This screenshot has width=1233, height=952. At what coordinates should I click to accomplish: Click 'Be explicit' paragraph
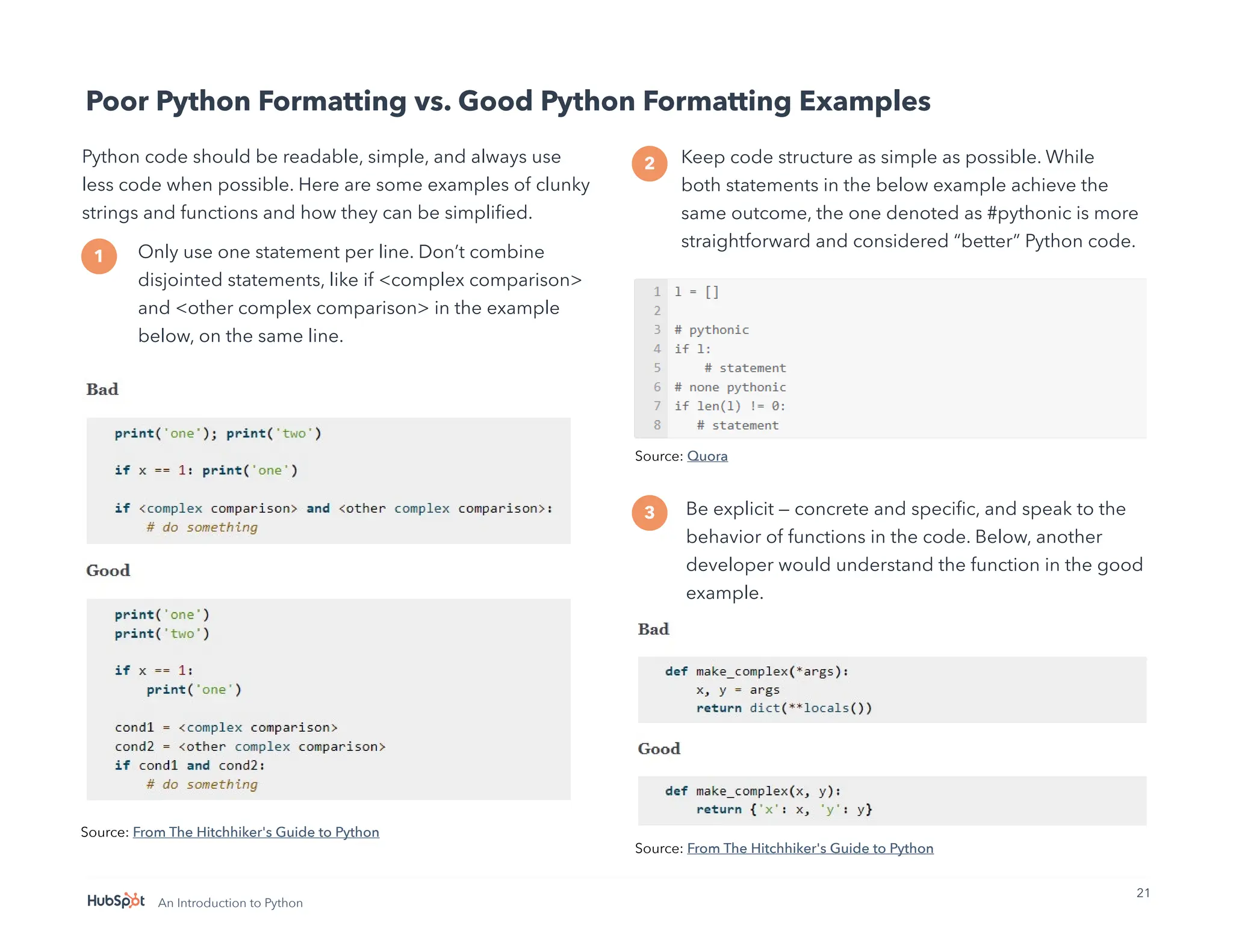tap(914, 551)
